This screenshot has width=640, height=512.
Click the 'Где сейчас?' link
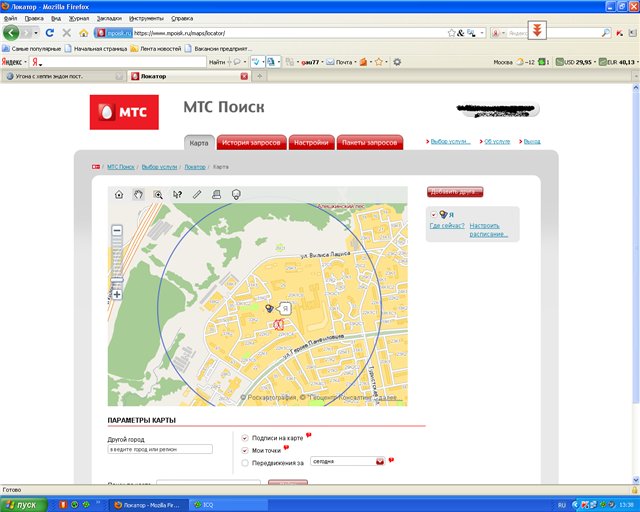447,225
